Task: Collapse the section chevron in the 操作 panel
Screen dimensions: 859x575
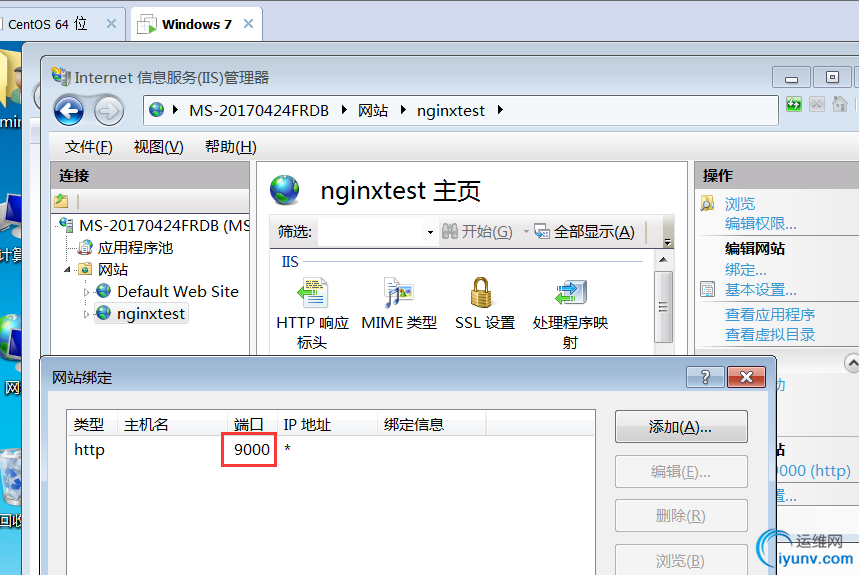Action: pyautogui.click(x=852, y=363)
